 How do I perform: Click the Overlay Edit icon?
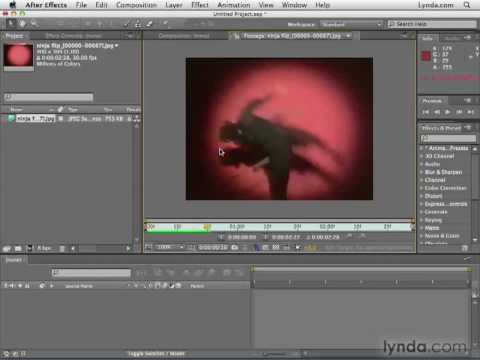pyautogui.click(x=362, y=236)
